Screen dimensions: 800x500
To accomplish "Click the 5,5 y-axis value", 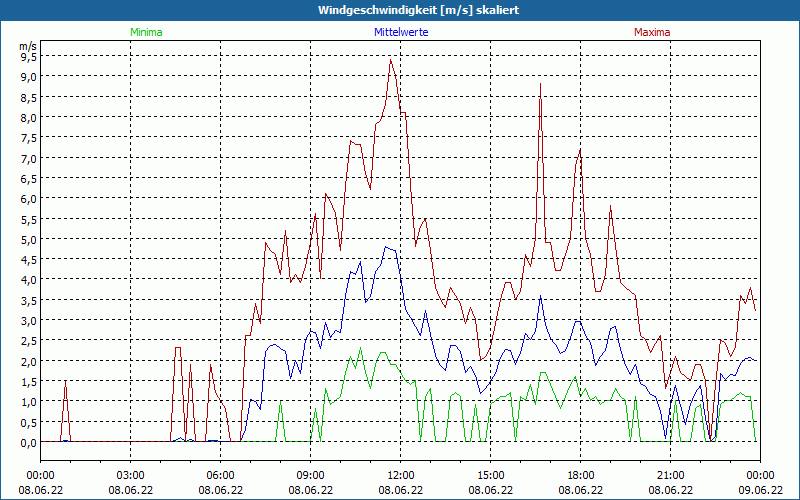I will (x=29, y=219).
